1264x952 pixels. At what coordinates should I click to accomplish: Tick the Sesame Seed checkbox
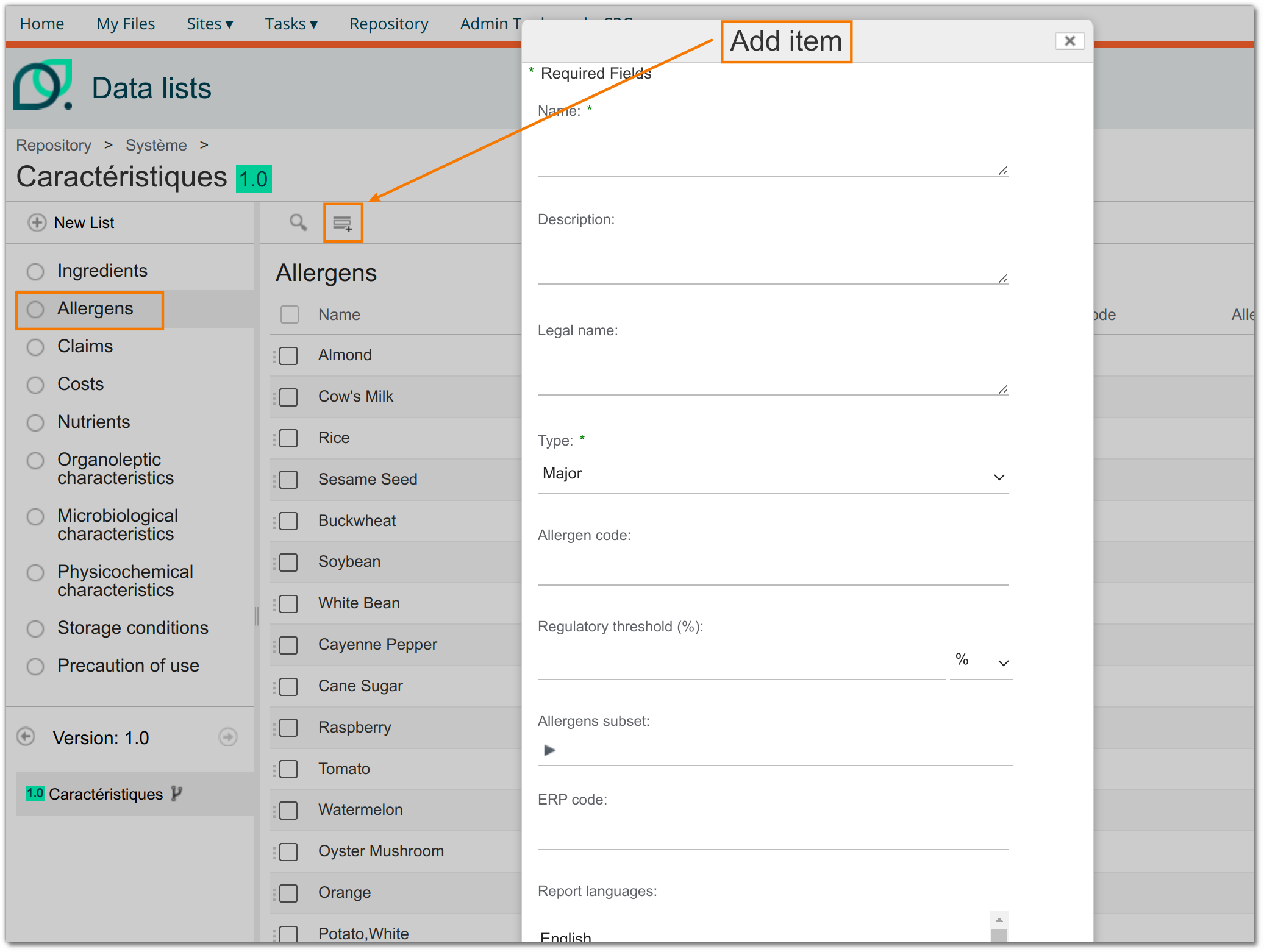(288, 480)
